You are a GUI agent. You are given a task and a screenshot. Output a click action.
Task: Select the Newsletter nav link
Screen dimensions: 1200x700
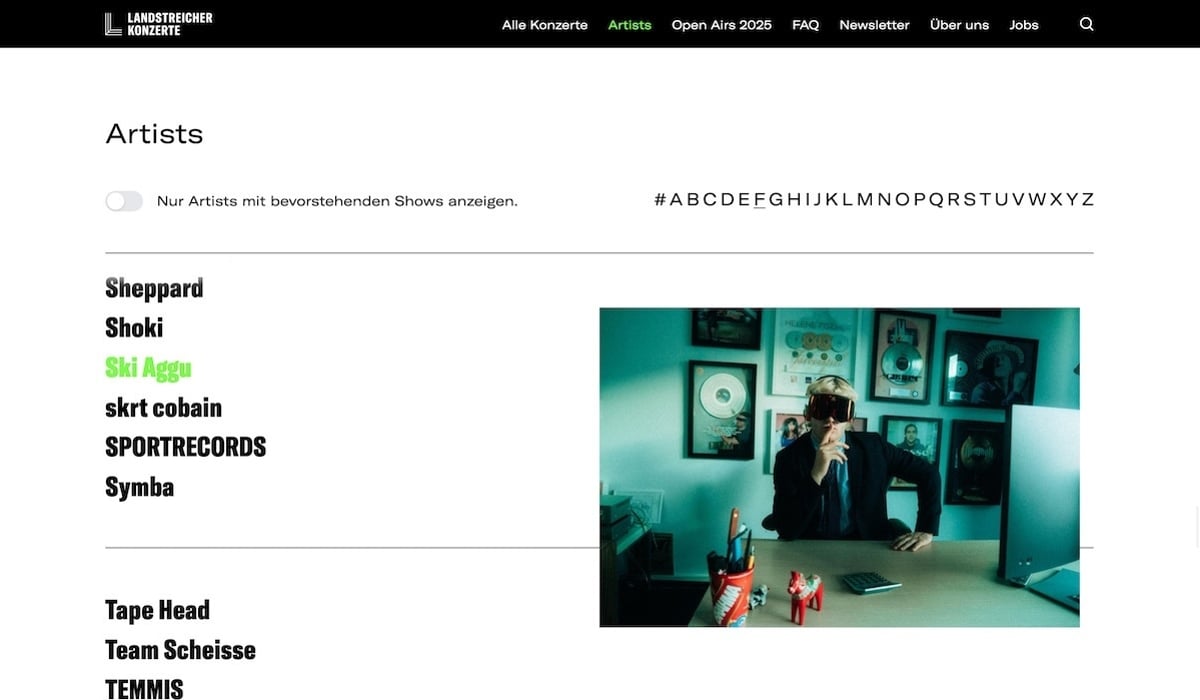[x=874, y=25]
